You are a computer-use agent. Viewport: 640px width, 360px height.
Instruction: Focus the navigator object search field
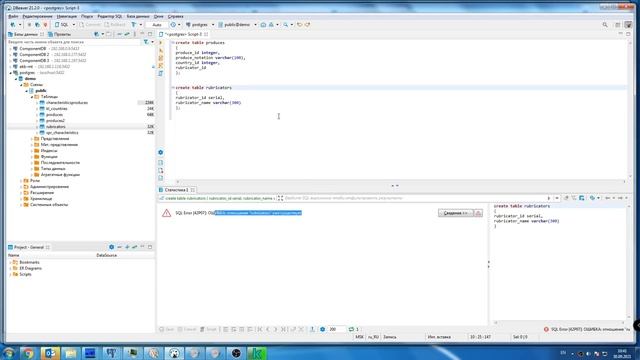coord(73,42)
